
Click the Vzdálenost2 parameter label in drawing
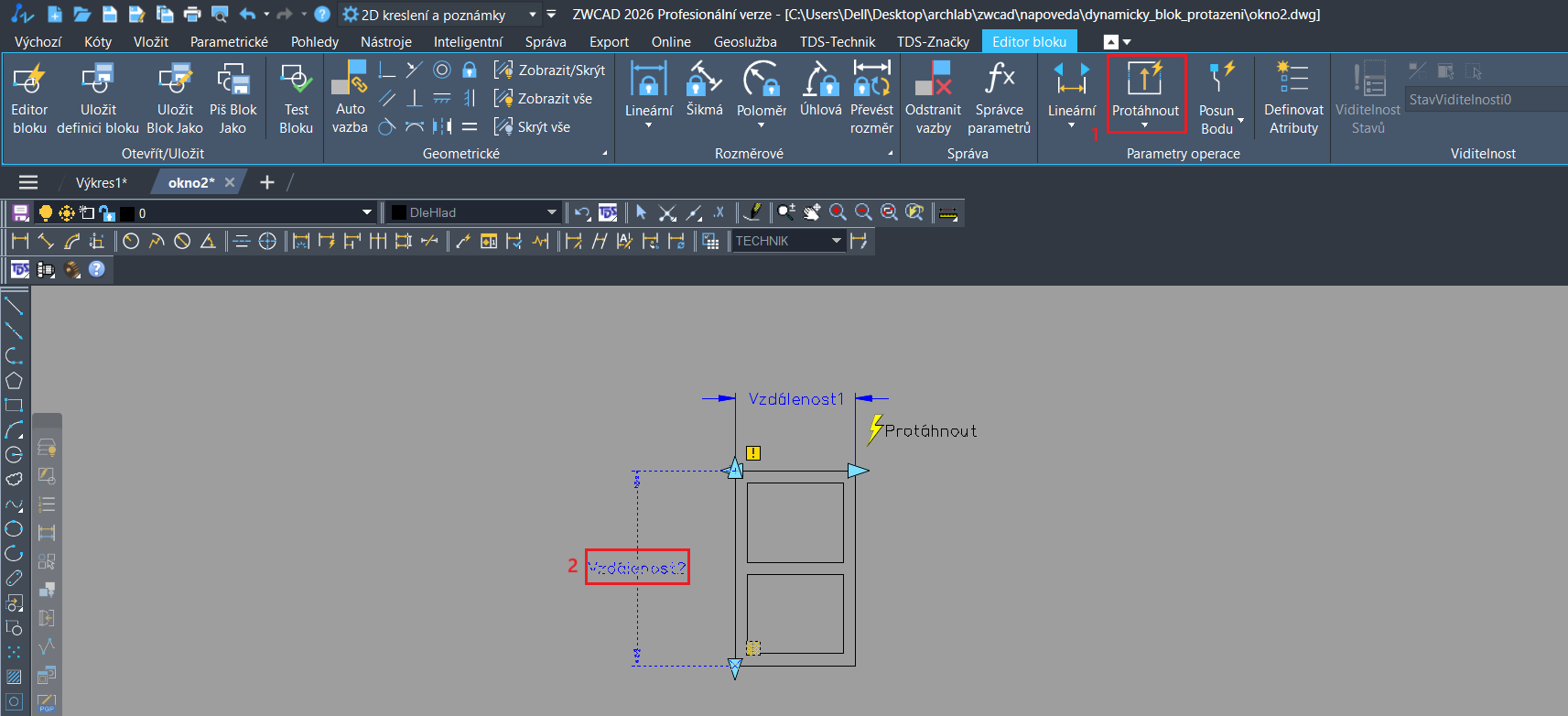[x=636, y=568]
